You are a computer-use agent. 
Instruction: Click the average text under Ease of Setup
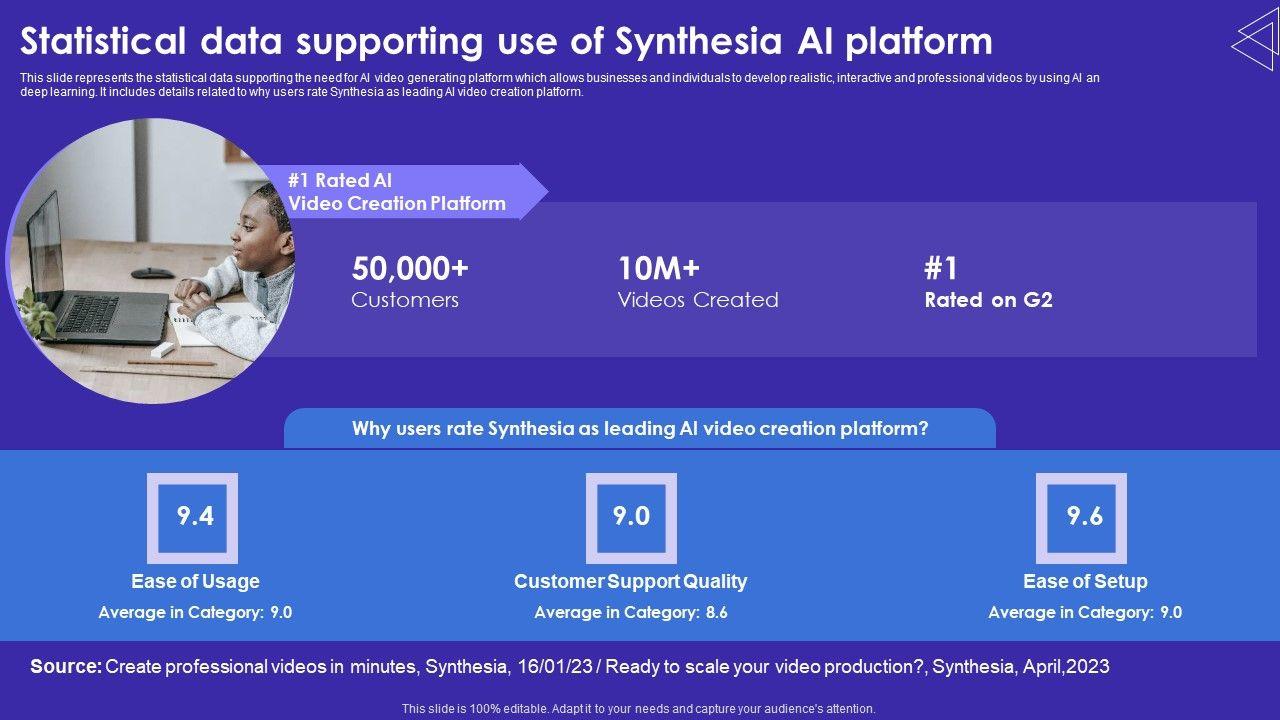pos(1085,613)
